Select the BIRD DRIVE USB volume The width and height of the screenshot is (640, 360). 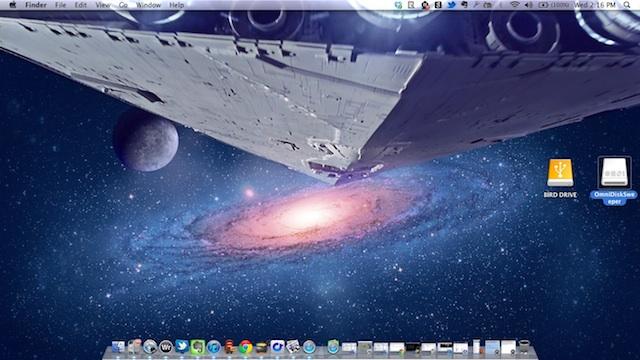[560, 178]
